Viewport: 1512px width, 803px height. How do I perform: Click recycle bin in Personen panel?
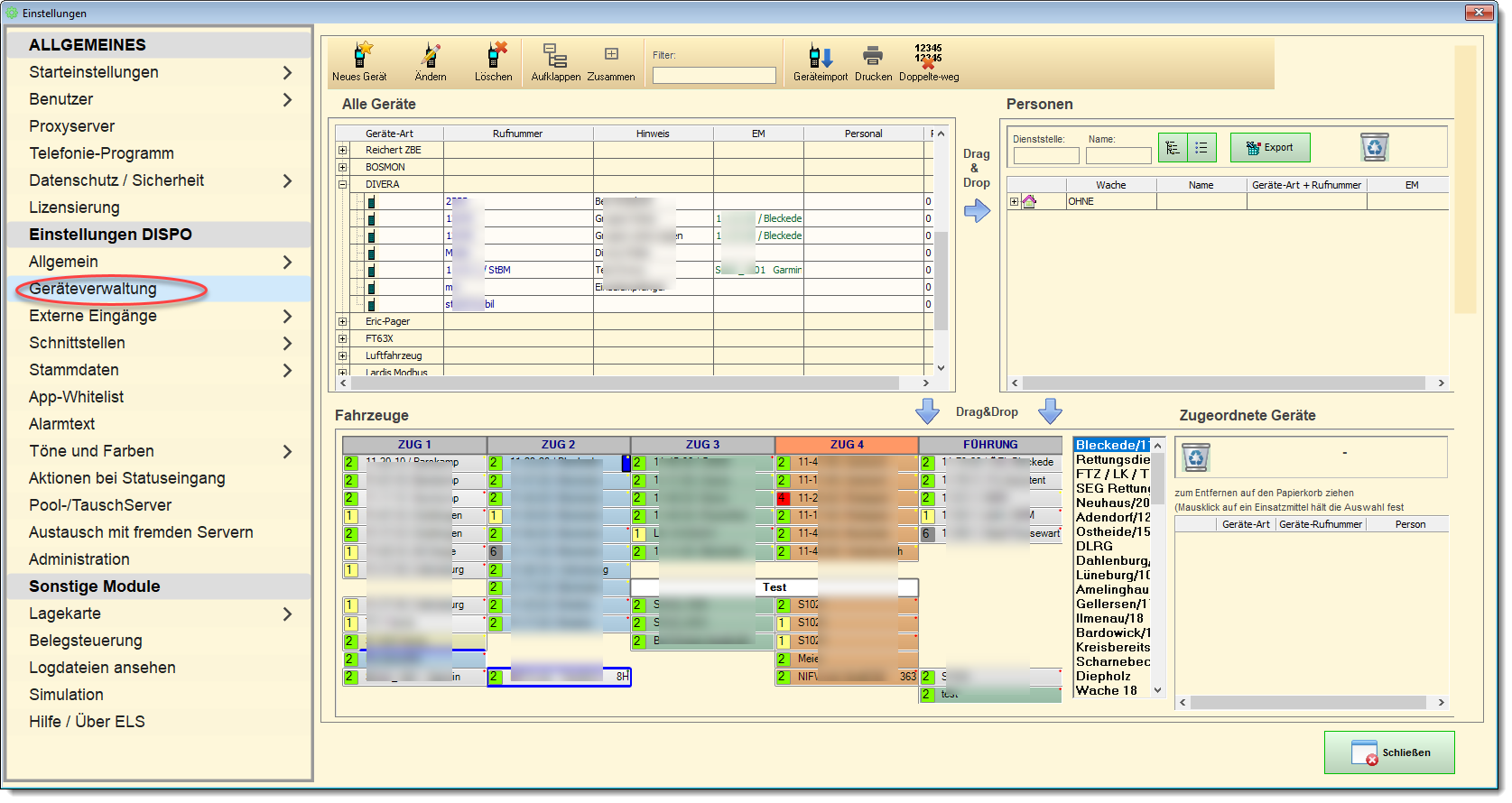(1374, 147)
